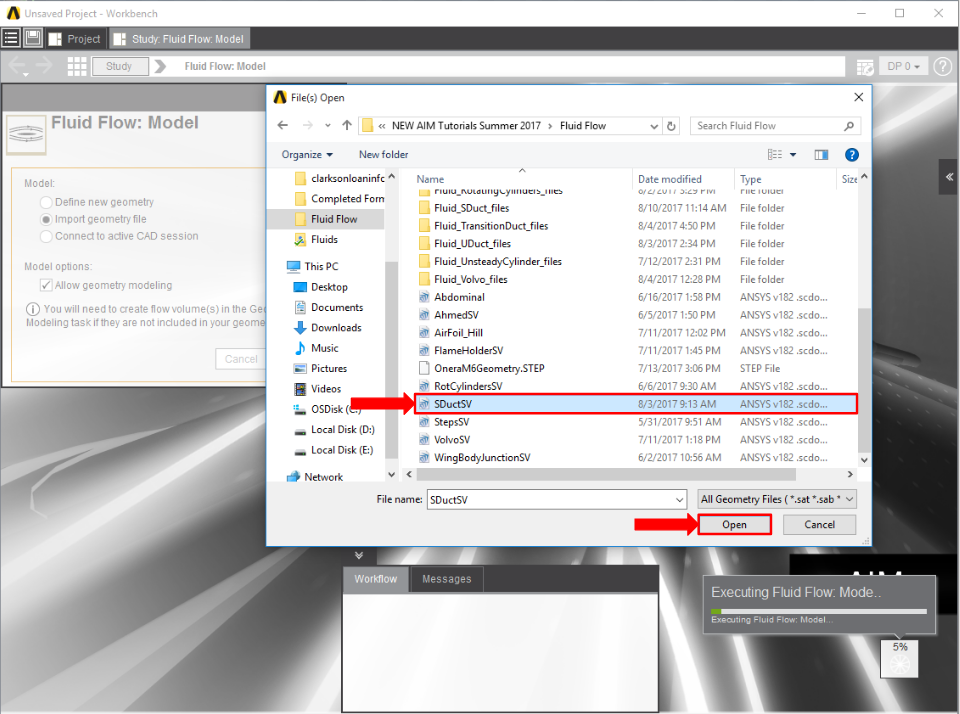Click the Executing Fluid Flow progress bar
This screenshot has height=714, width=960.
click(x=819, y=611)
